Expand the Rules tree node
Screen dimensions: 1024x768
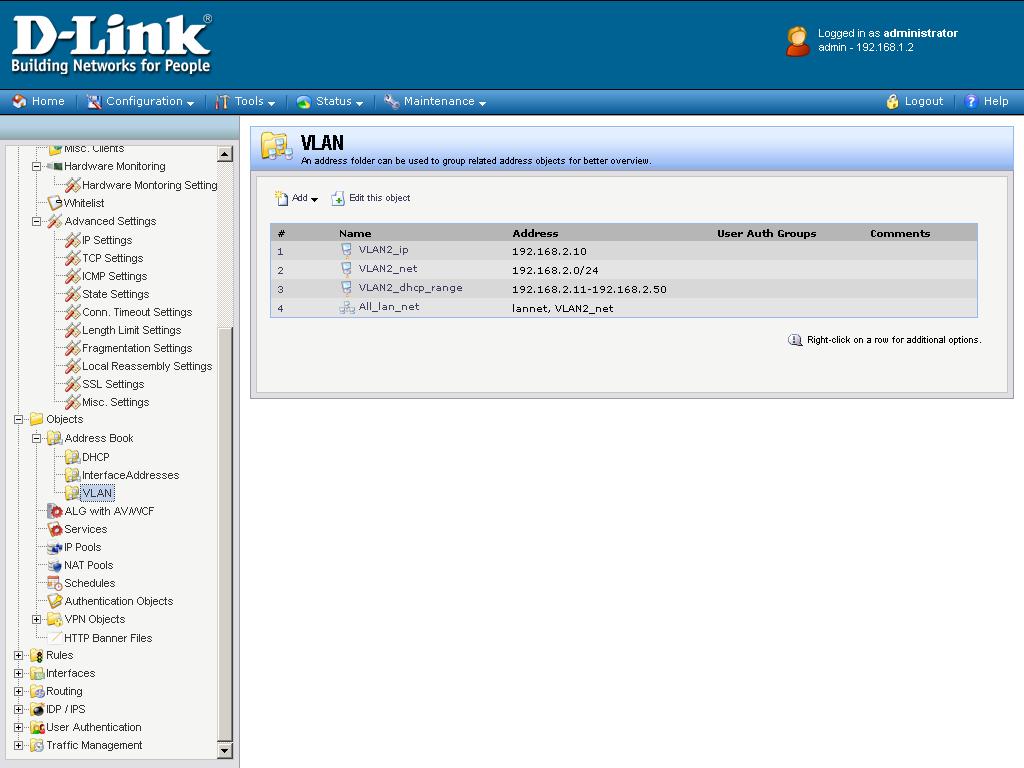19,655
